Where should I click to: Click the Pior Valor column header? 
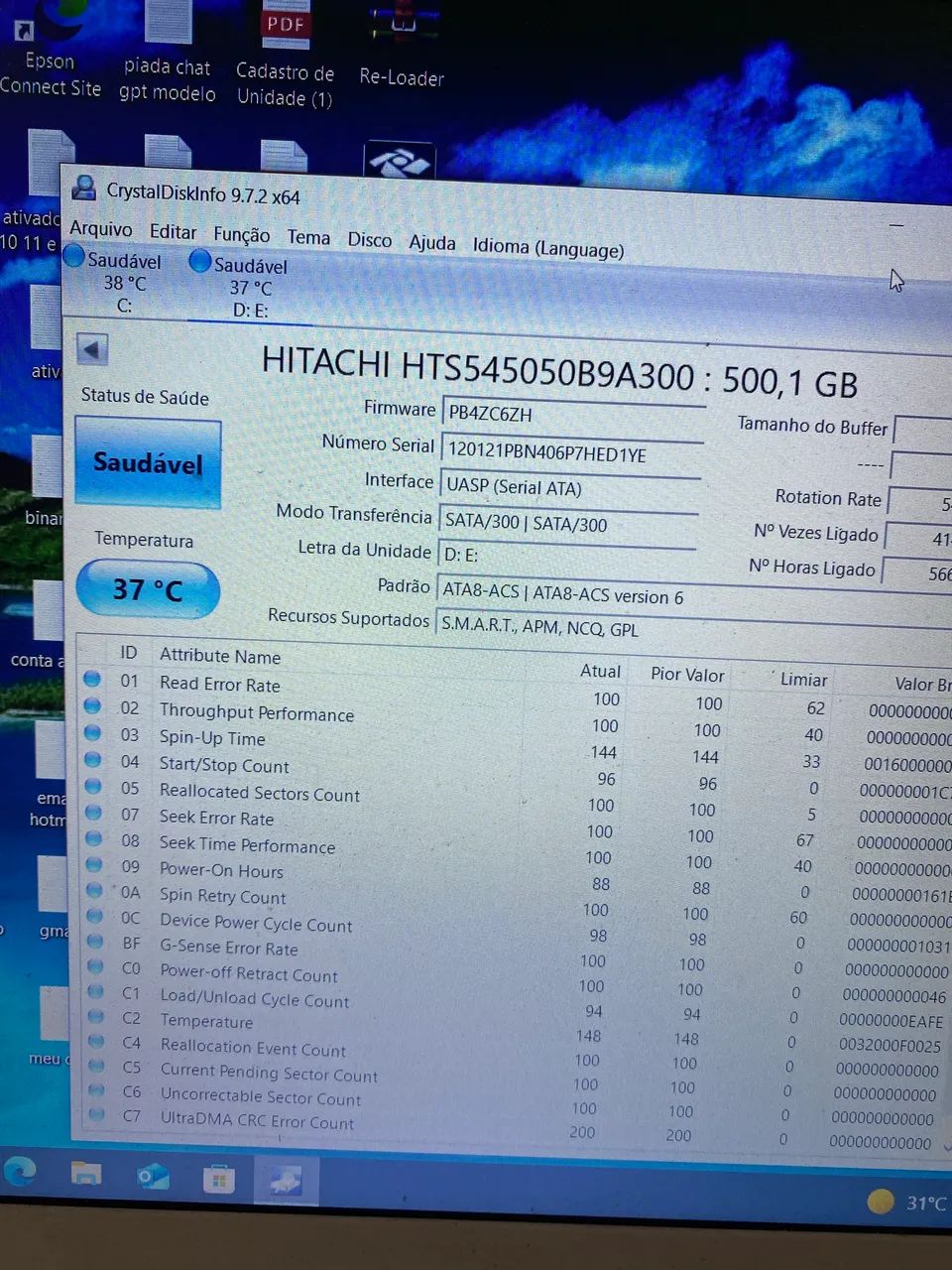[x=687, y=675]
